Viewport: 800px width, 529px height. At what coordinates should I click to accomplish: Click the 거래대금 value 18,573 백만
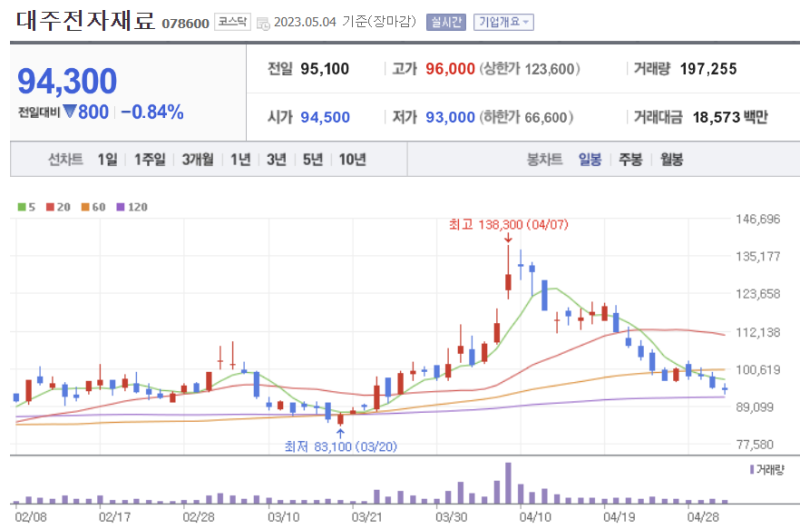(730, 117)
